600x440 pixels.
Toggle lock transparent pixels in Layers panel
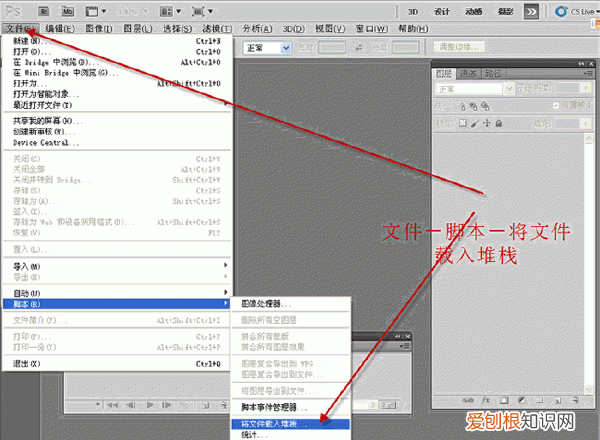point(463,123)
